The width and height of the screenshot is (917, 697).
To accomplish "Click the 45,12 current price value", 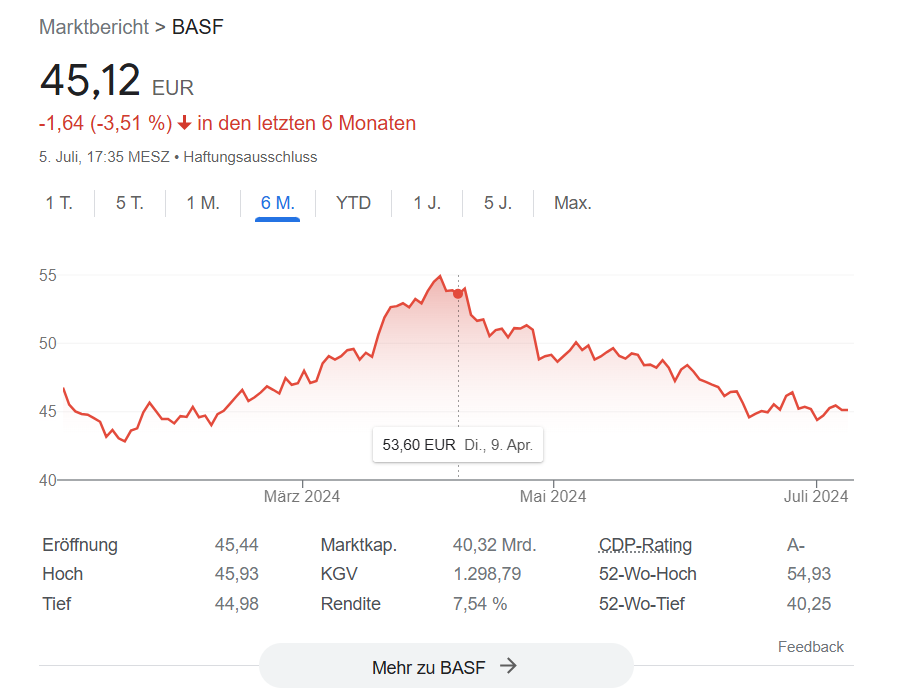I will tap(90, 80).
